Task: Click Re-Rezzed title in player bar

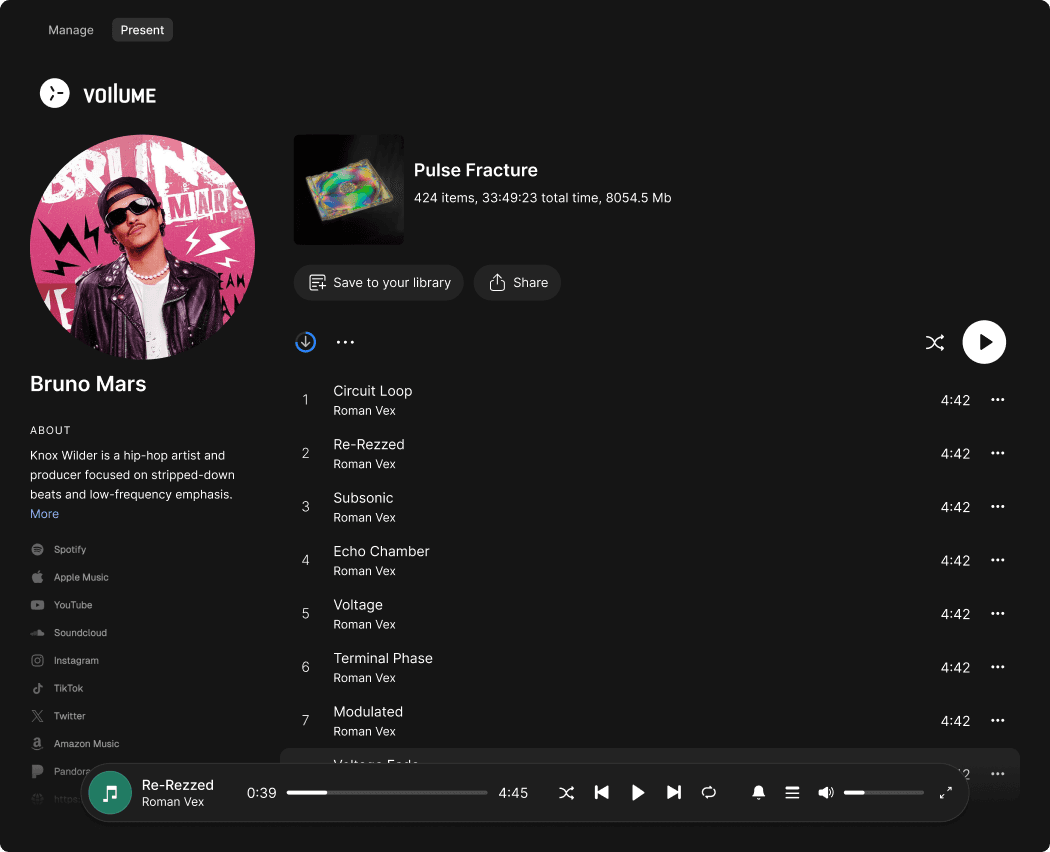Action: (x=177, y=785)
